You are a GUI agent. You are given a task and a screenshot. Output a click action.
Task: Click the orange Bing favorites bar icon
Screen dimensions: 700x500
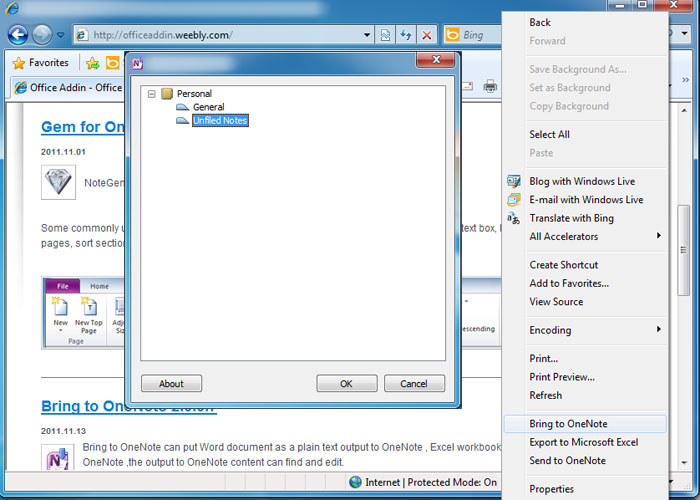point(112,63)
